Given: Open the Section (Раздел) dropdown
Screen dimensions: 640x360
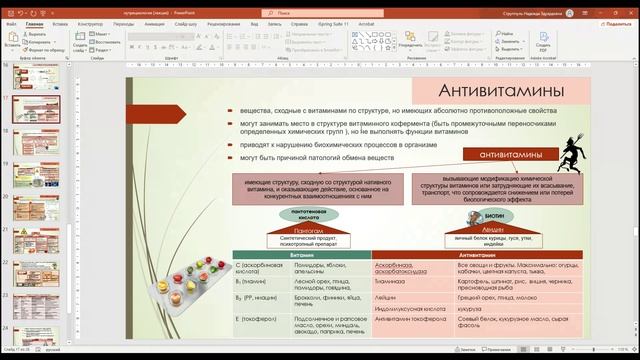Looking at the screenshot, I should [x=100, y=50].
